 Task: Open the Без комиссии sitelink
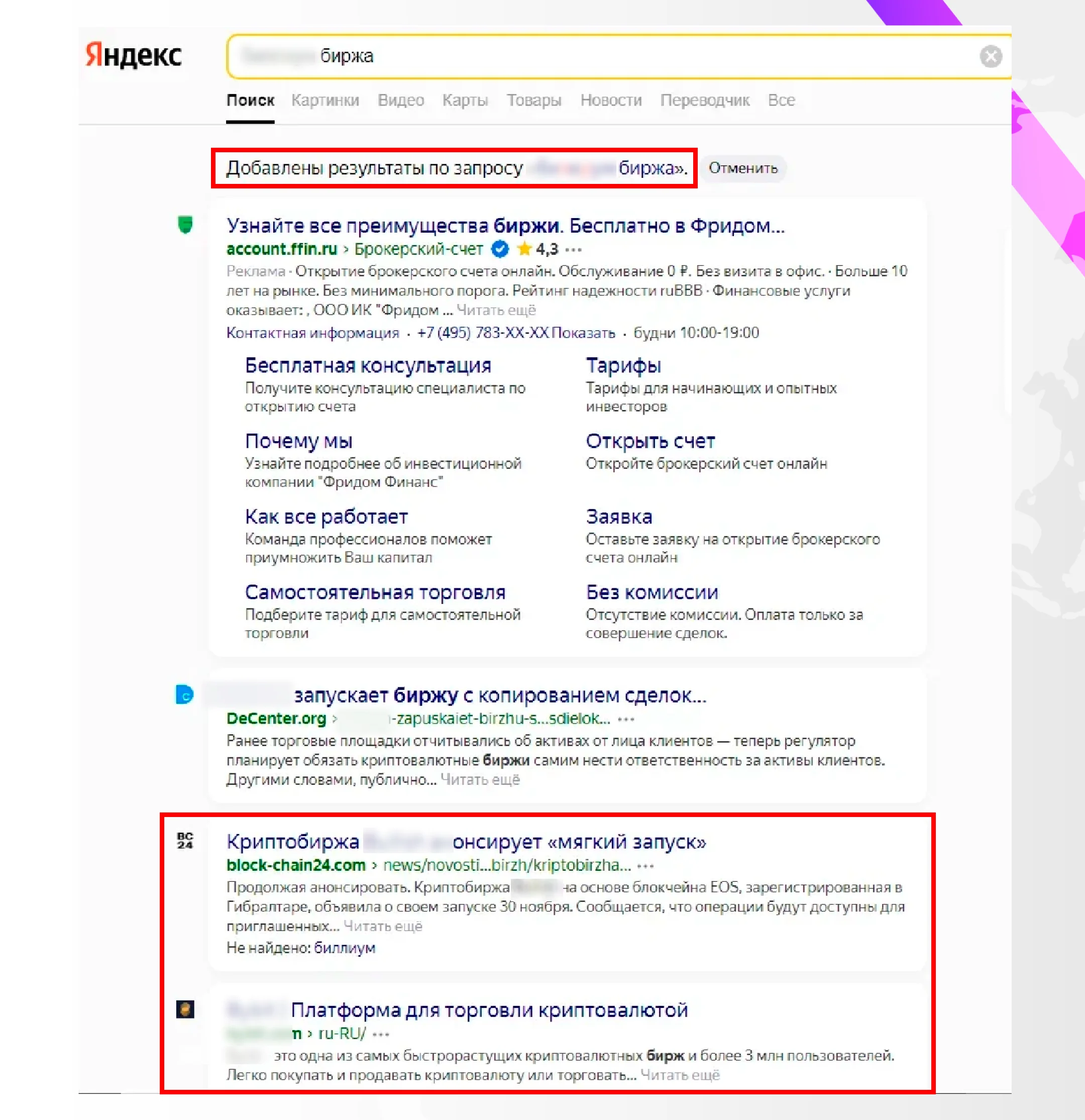pos(652,592)
